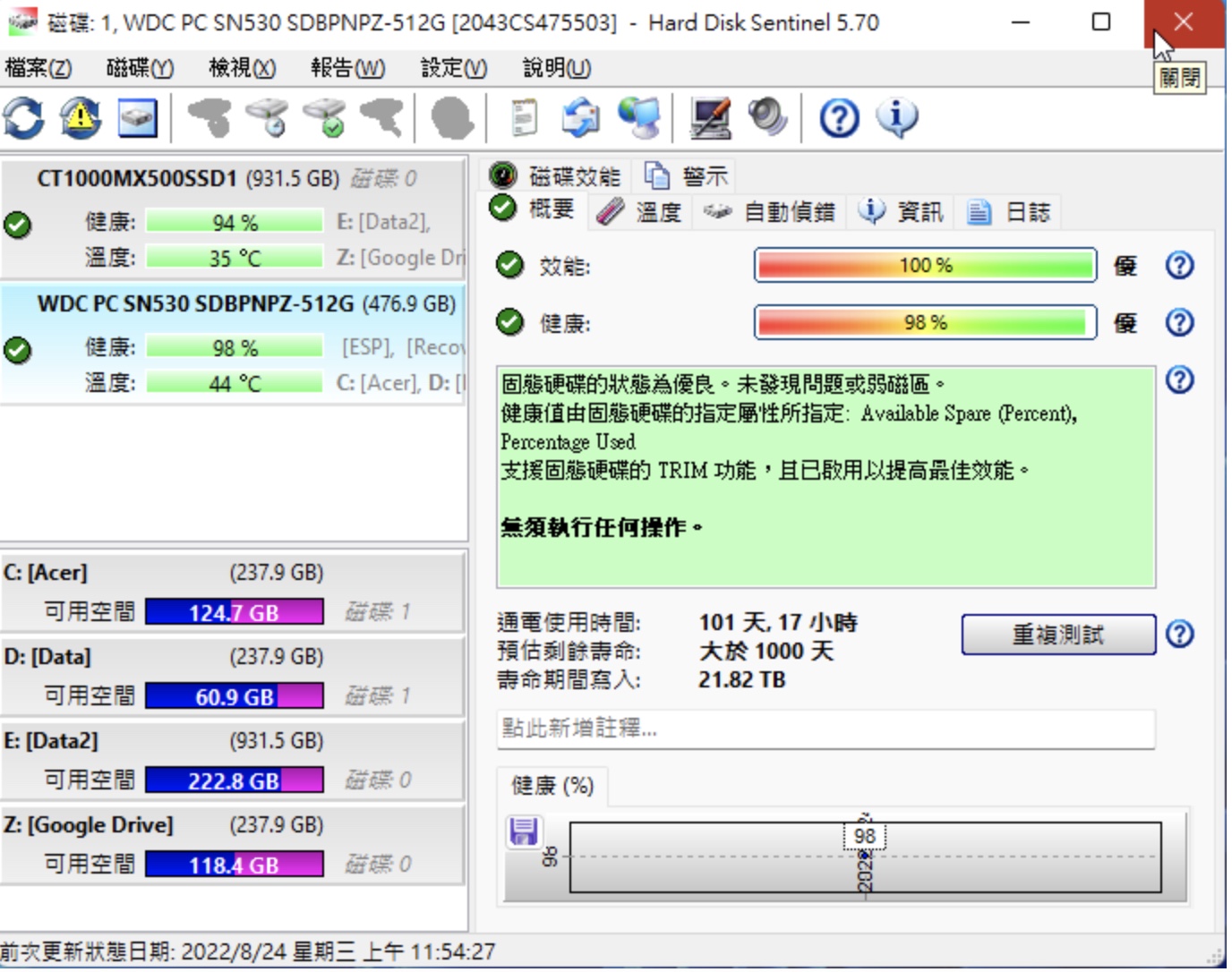Open the 檔案(Z) menu
1232x972 pixels.
point(38,68)
